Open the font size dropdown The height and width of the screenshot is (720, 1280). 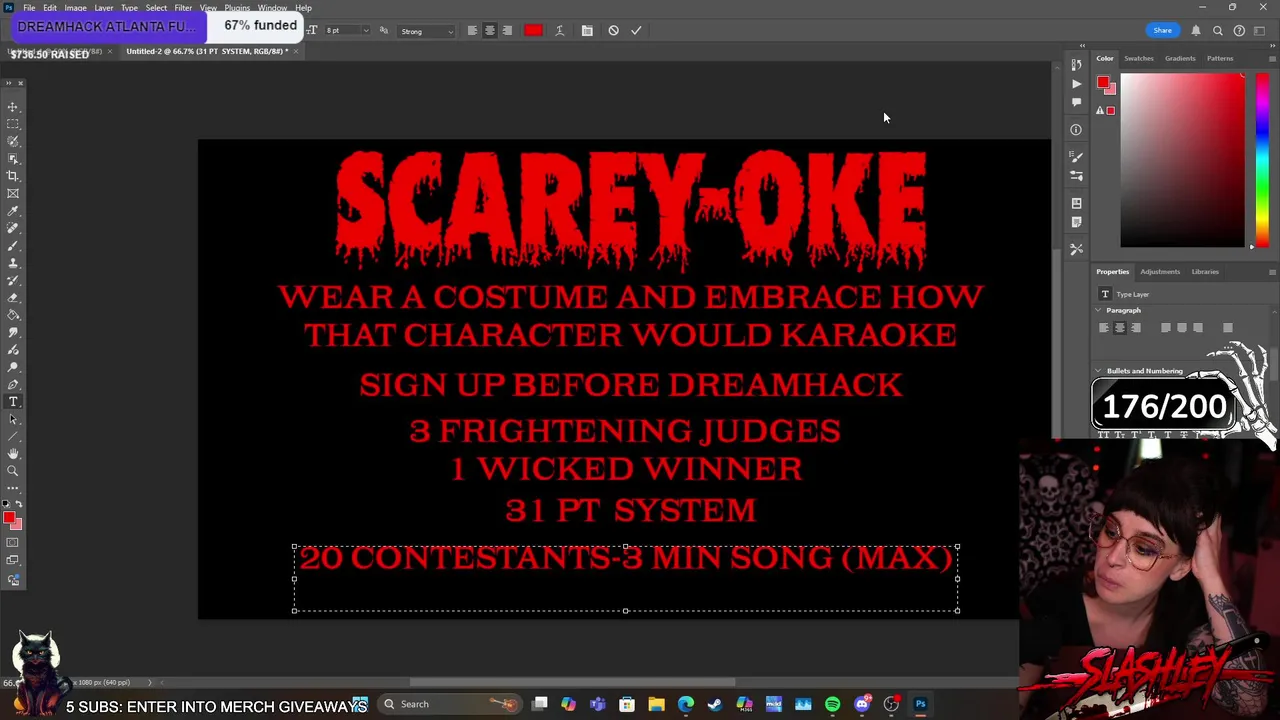[x=365, y=31]
